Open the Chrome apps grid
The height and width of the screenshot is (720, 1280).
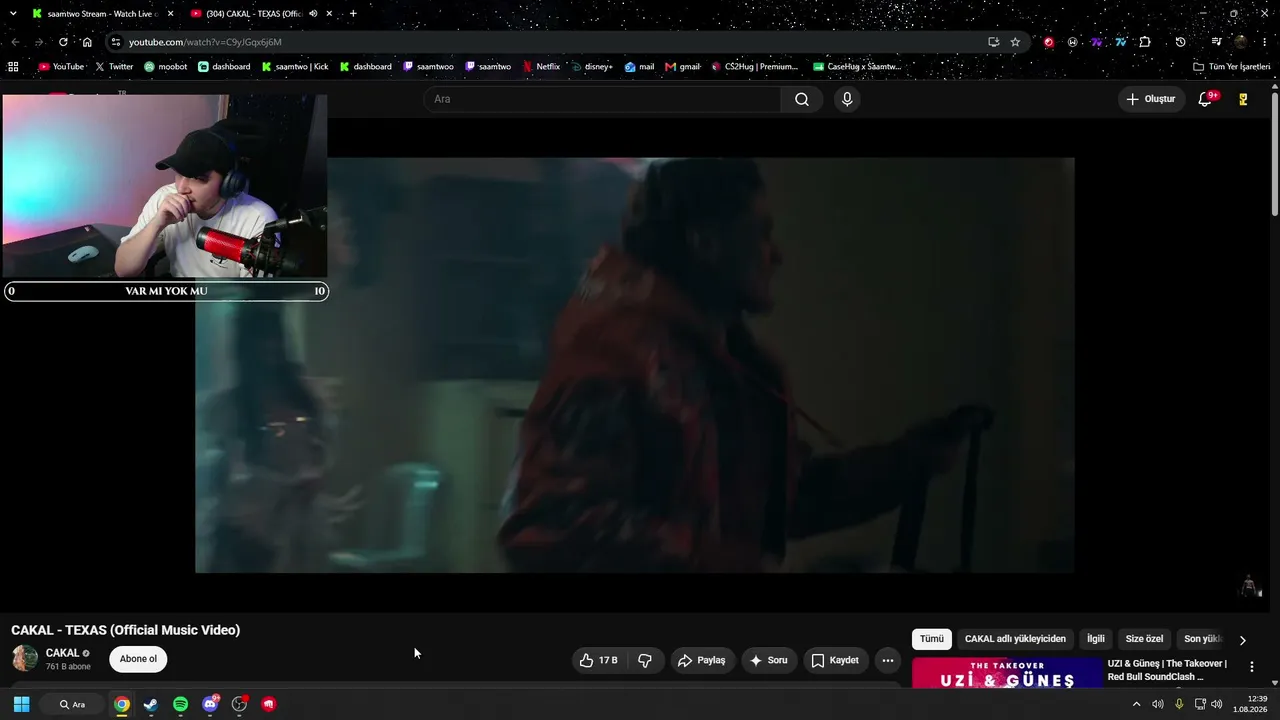pos(13,67)
